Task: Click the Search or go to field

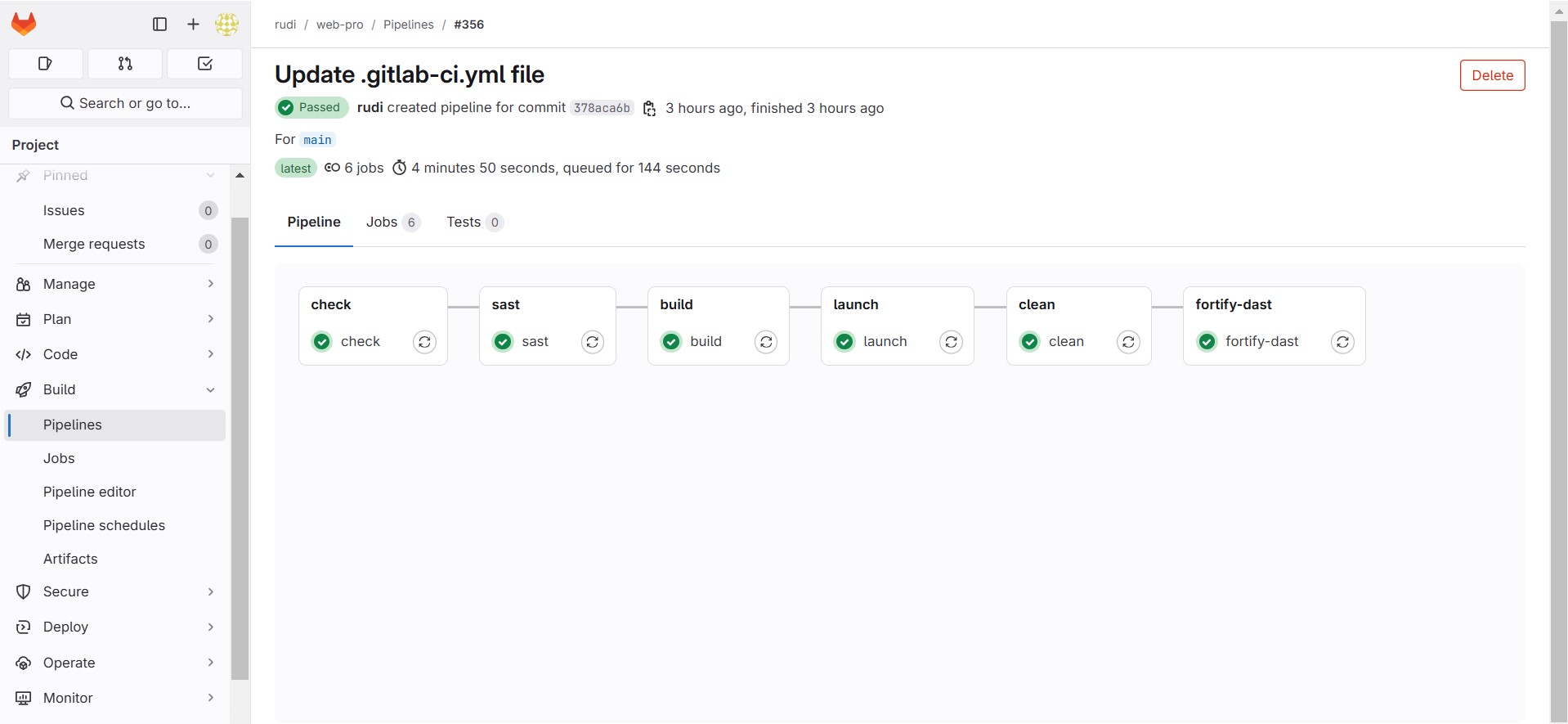Action: tap(125, 103)
